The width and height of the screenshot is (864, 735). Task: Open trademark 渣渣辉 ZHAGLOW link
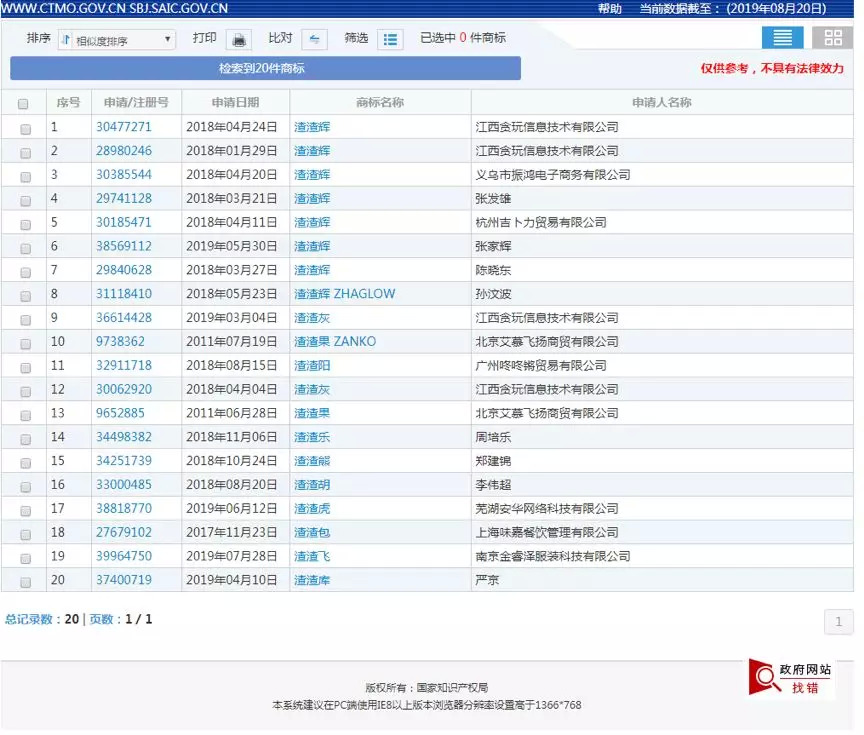pos(344,294)
